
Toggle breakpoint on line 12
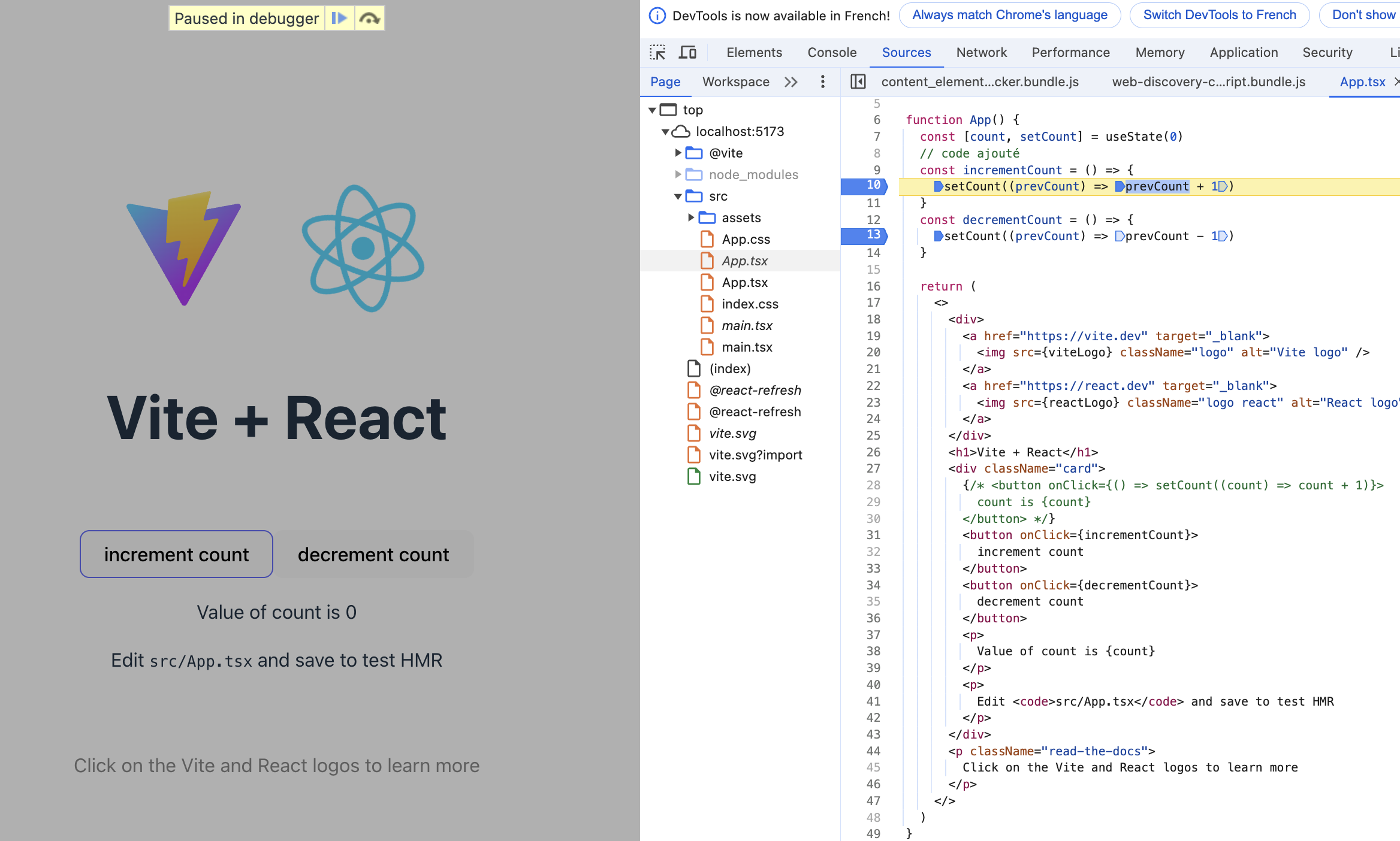[873, 220]
